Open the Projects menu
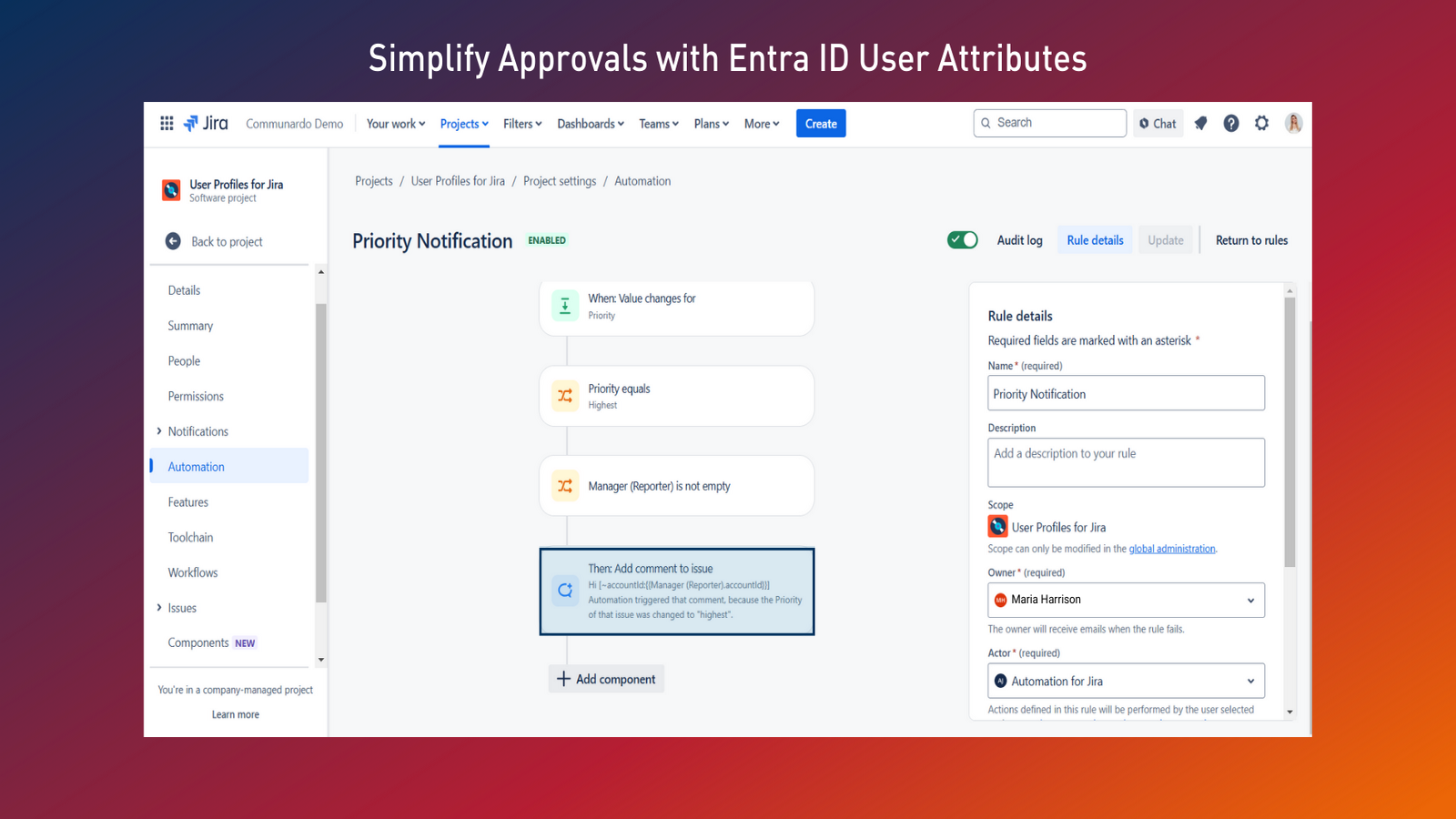1456x819 pixels. (464, 124)
